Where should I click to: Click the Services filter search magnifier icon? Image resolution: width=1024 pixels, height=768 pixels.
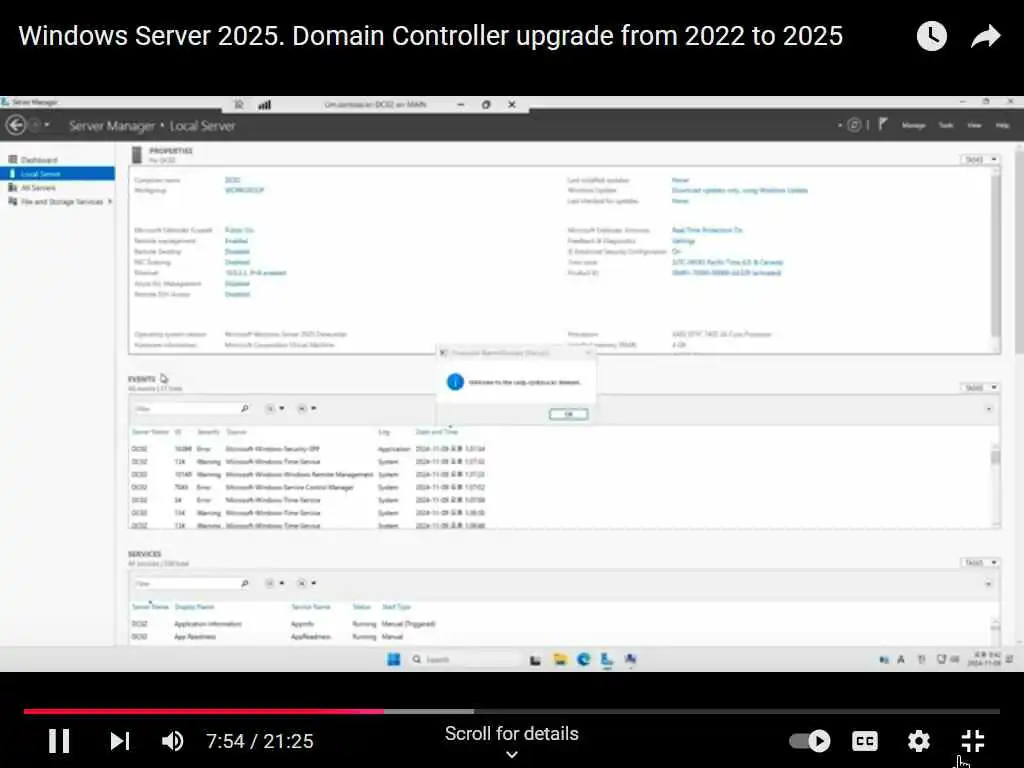click(245, 583)
